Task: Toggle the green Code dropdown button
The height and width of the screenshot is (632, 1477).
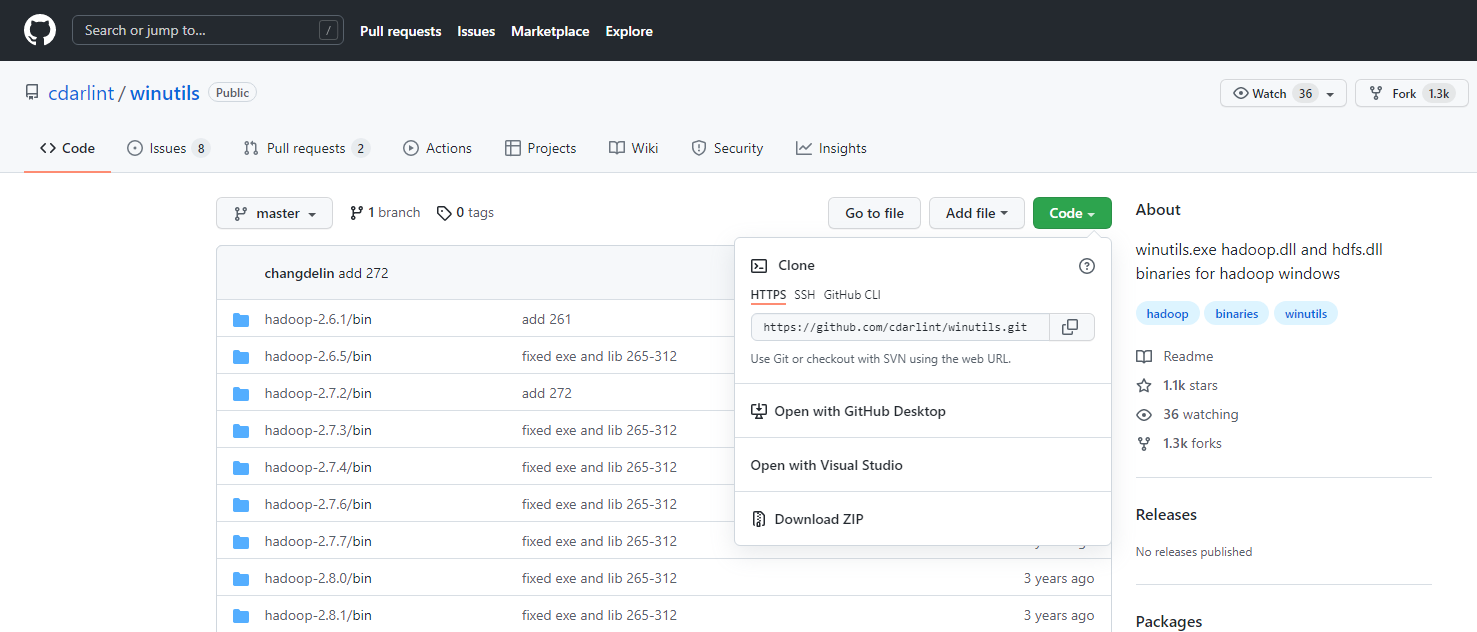Action: [x=1072, y=213]
